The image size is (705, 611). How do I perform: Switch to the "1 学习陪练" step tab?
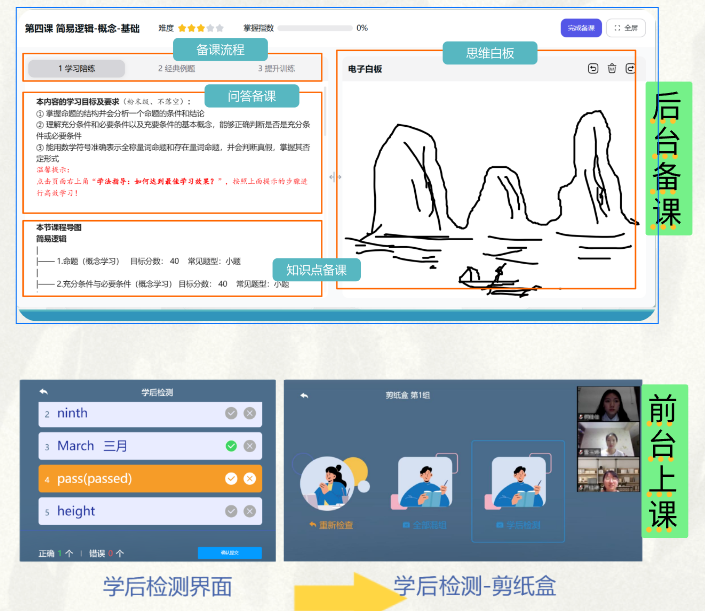tap(76, 68)
